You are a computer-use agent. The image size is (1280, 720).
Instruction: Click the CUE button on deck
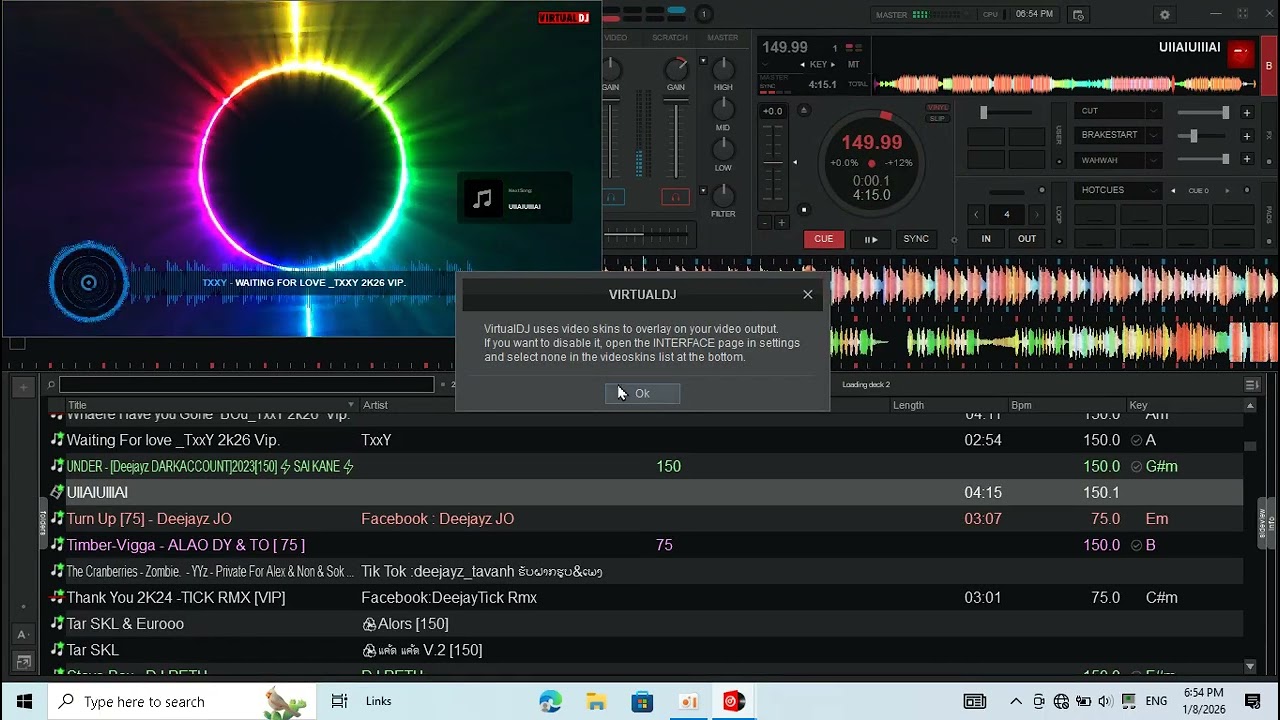(x=824, y=239)
